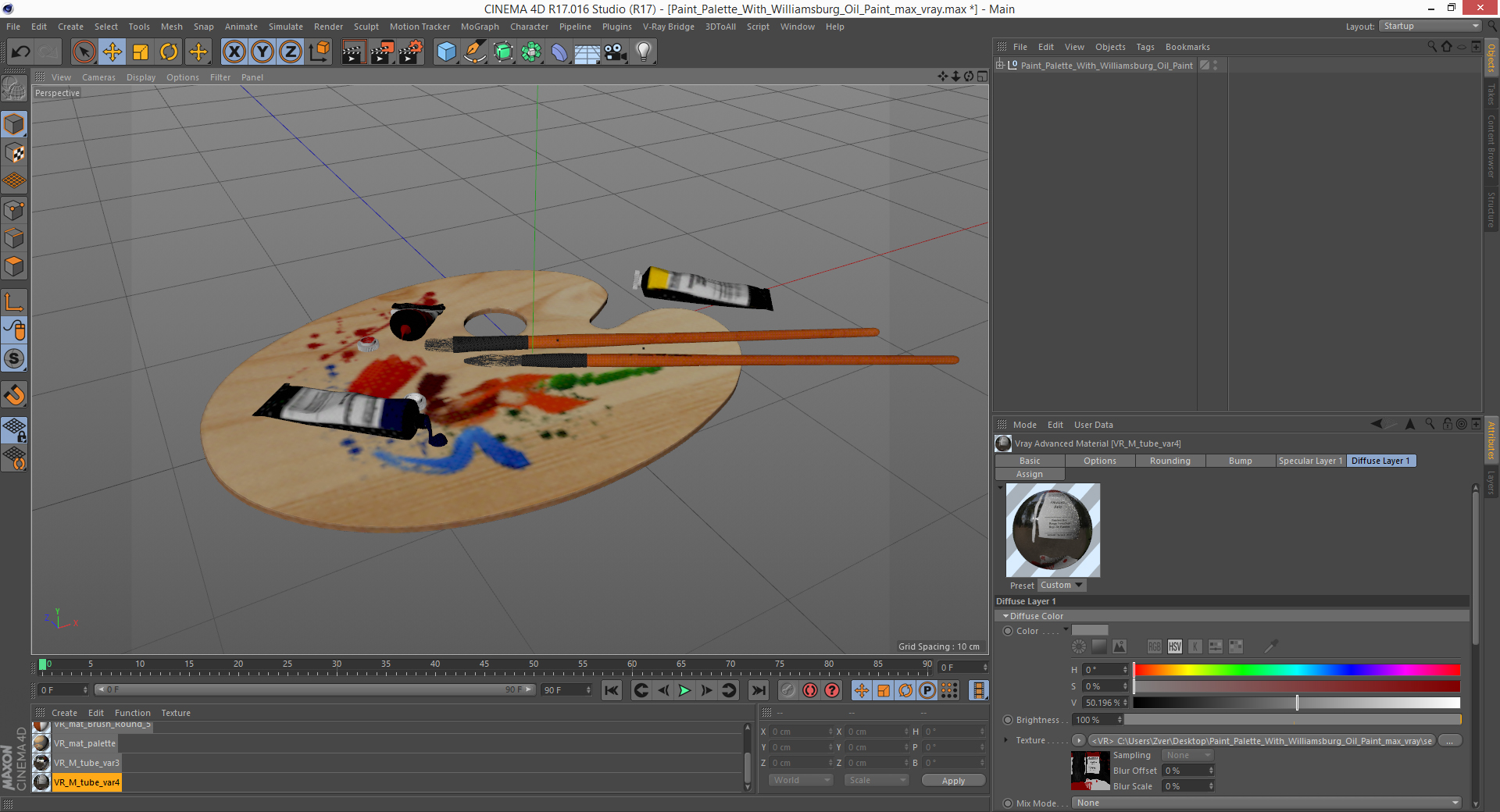
Task: Switch to the Bump tab
Action: coord(1240,461)
